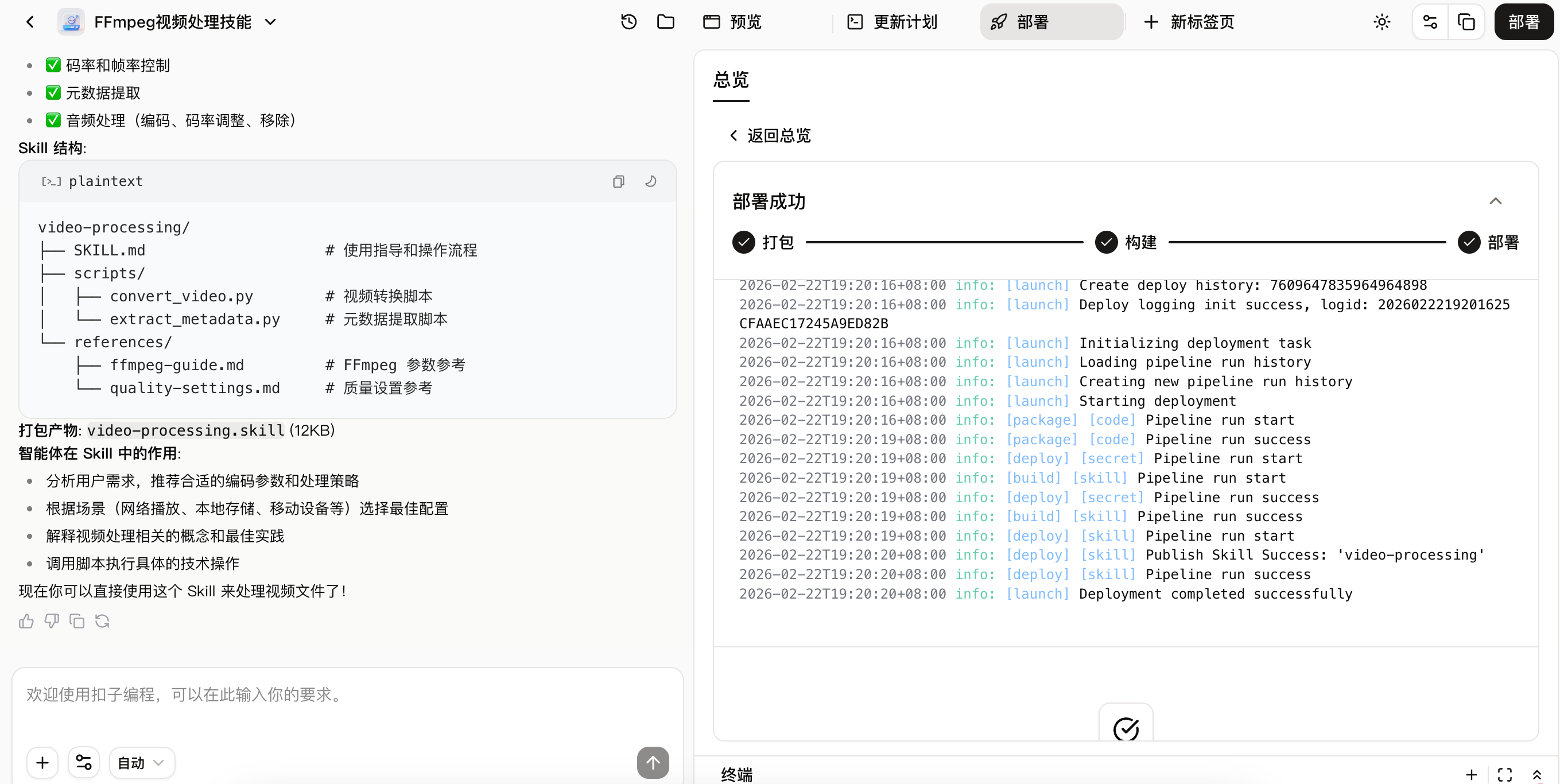Open the FFmpeg视频处理技能 title dropdown

(271, 22)
